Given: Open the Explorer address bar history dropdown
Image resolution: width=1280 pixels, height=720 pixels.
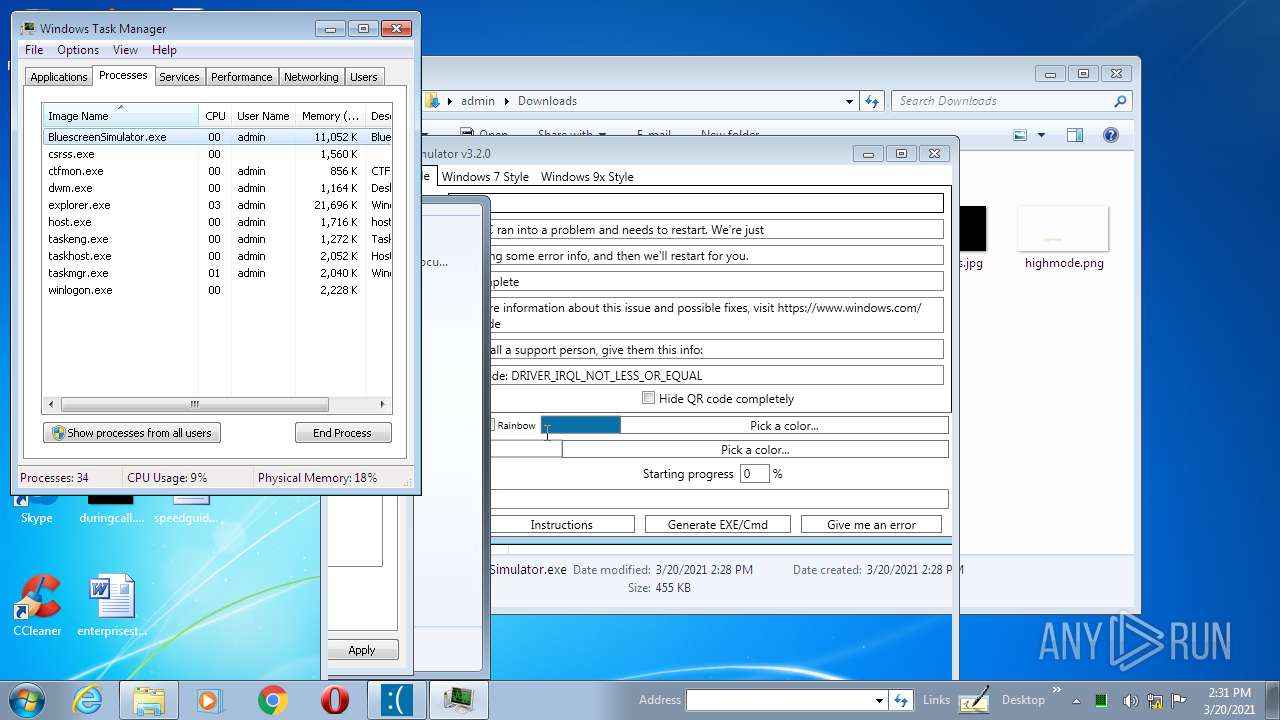Looking at the screenshot, I should coord(849,101).
